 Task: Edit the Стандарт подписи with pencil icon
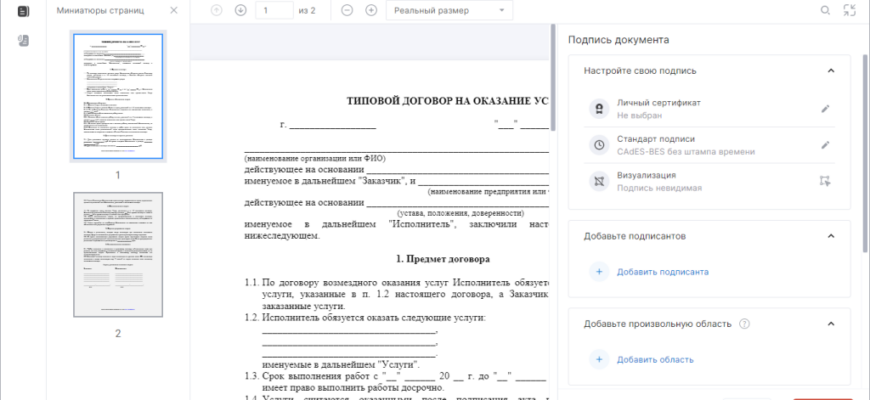(x=825, y=145)
